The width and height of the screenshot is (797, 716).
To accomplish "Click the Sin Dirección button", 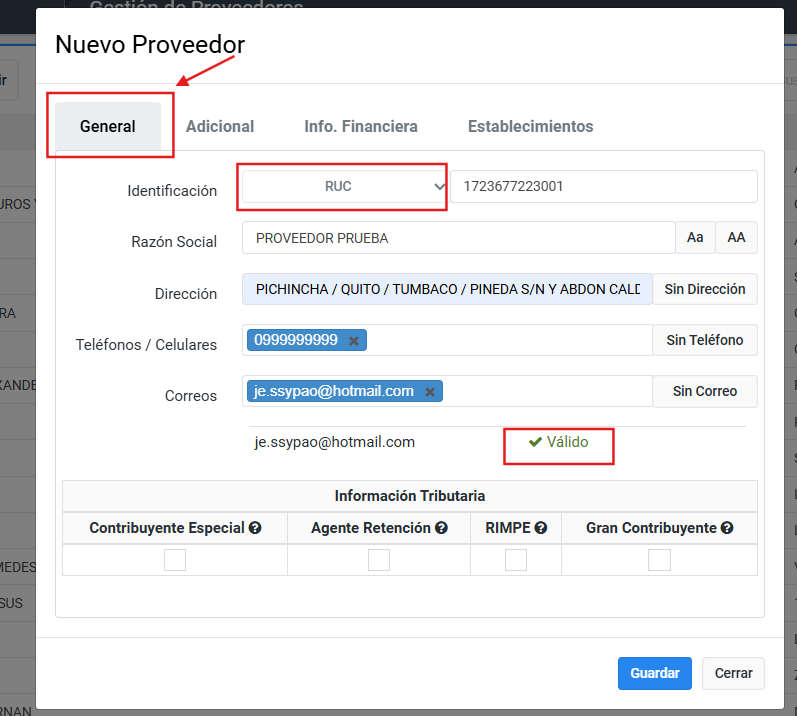I will tap(705, 289).
